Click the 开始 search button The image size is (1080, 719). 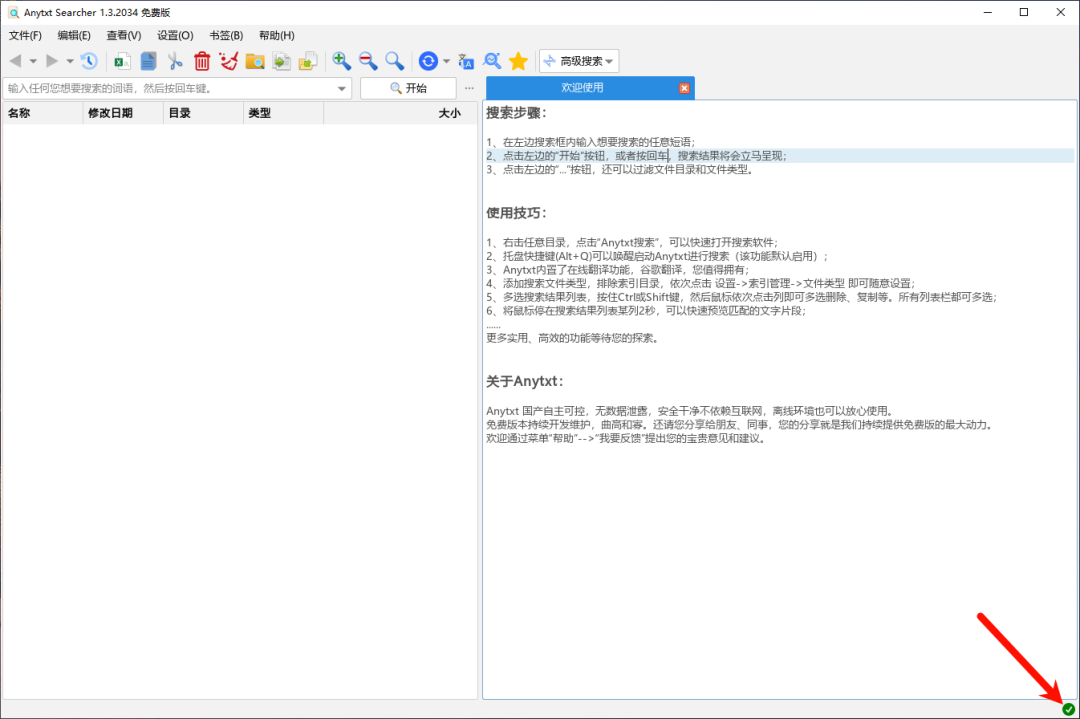pyautogui.click(x=408, y=88)
